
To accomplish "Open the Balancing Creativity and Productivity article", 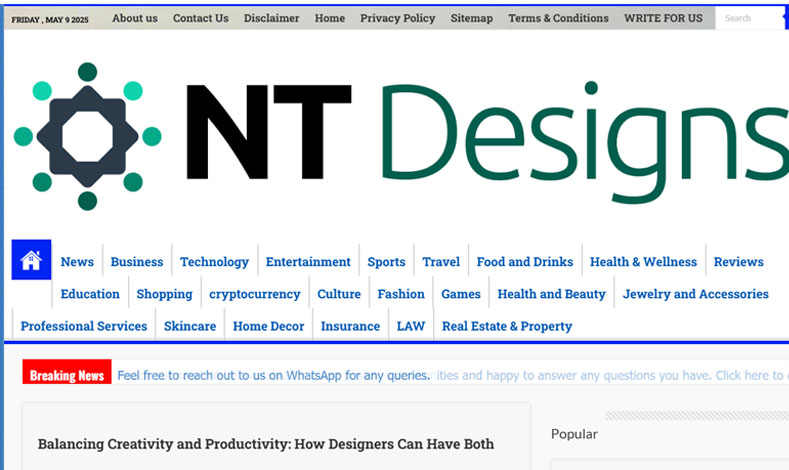I will [x=266, y=444].
